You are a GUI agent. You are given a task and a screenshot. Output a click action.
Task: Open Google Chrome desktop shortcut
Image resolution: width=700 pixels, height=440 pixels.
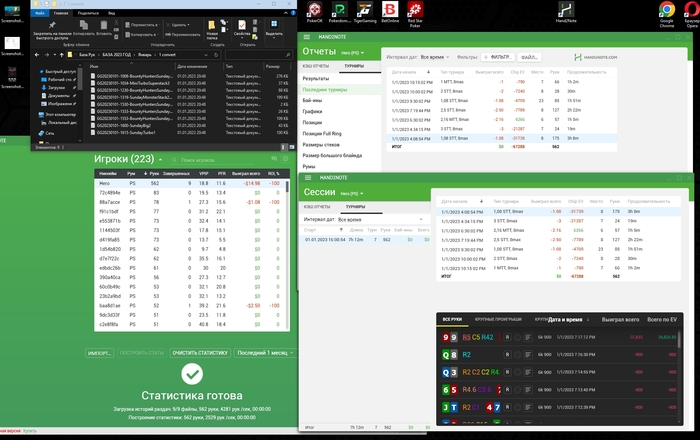pyautogui.click(x=667, y=14)
